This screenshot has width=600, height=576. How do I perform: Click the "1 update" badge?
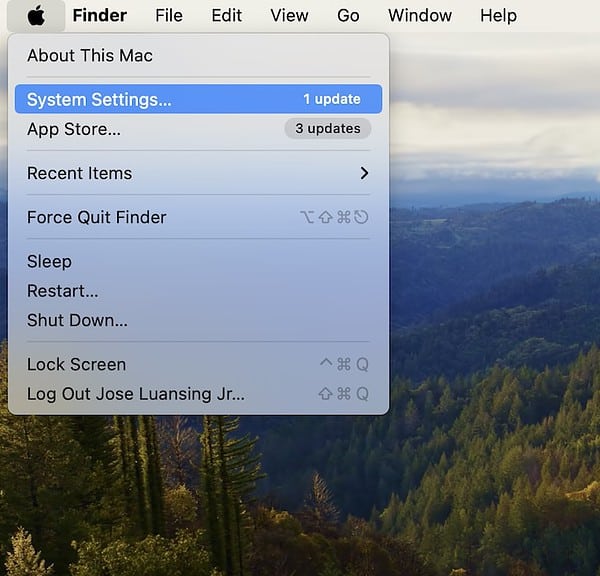(332, 99)
